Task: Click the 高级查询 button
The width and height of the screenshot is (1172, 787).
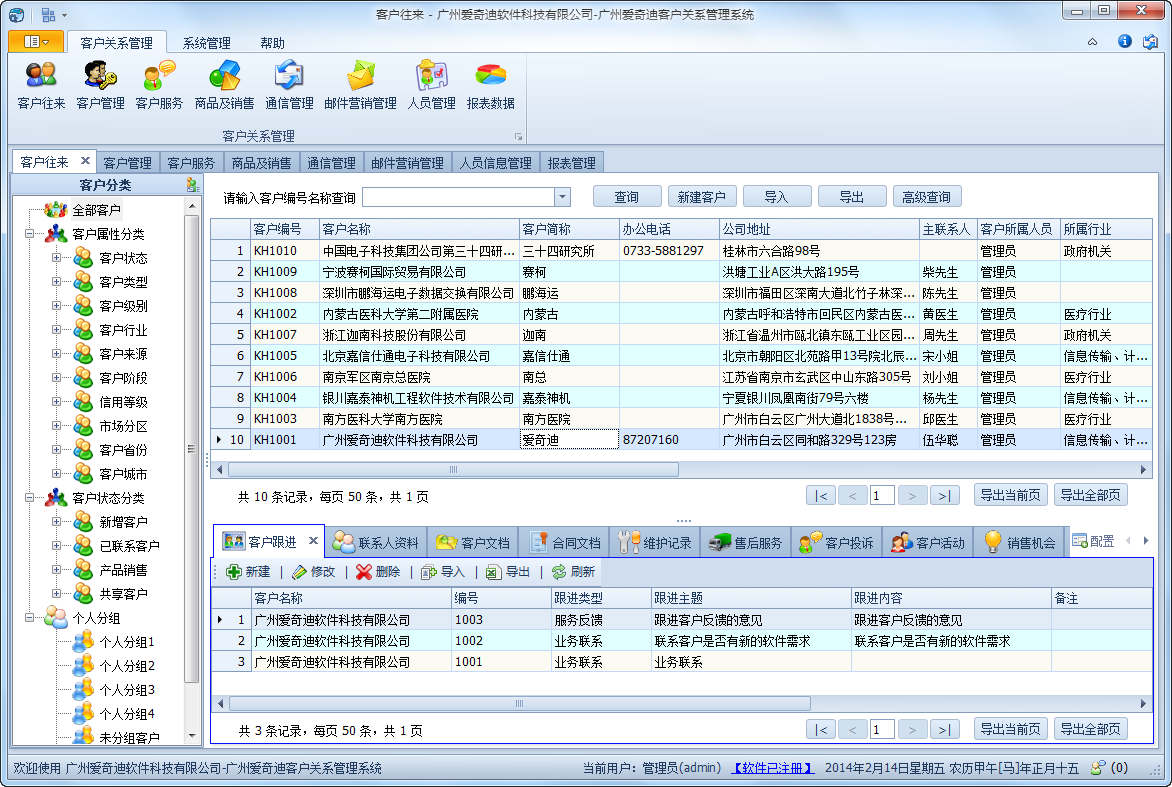Action: [927, 196]
